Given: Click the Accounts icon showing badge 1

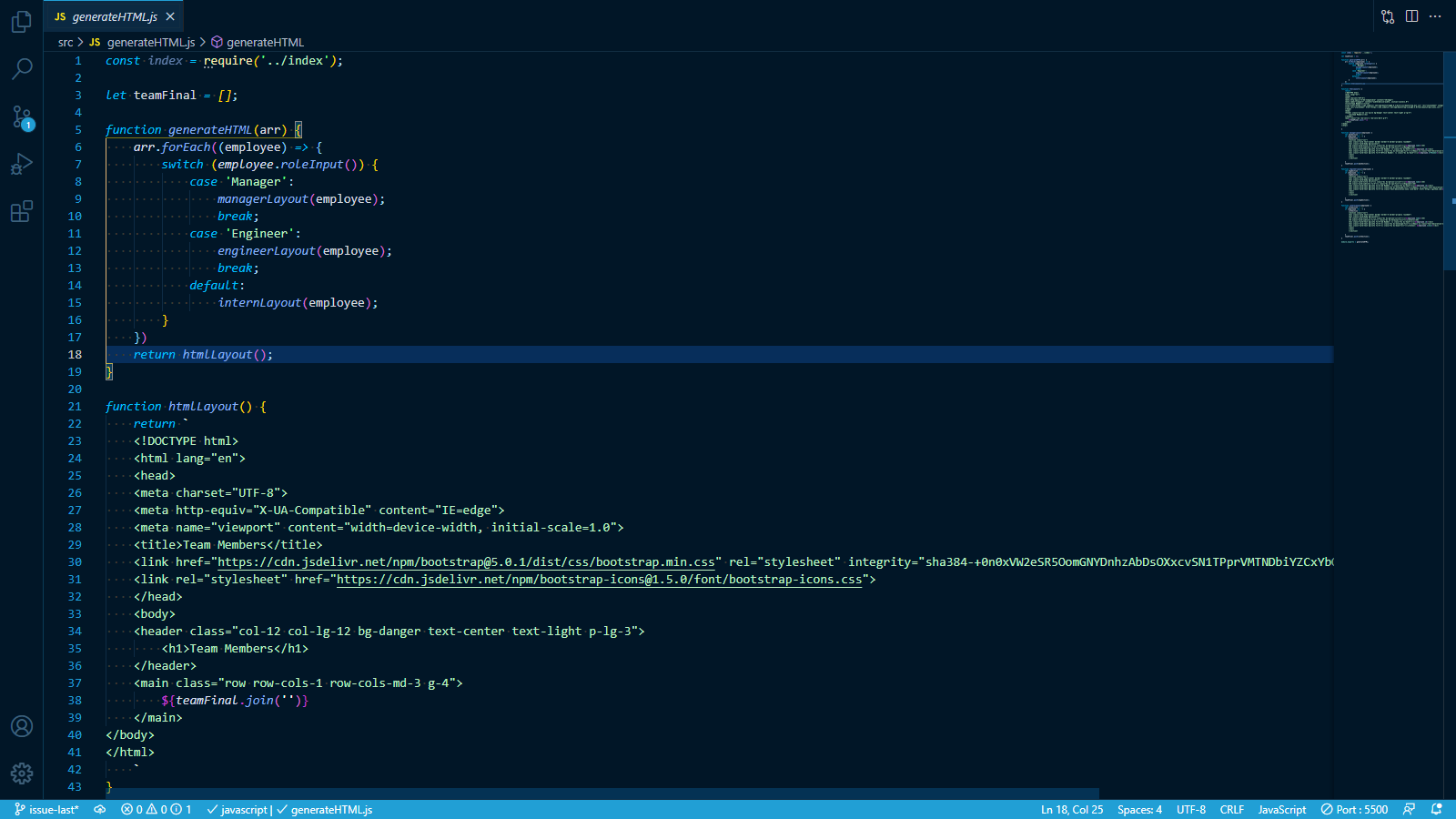Looking at the screenshot, I should click(22, 116).
